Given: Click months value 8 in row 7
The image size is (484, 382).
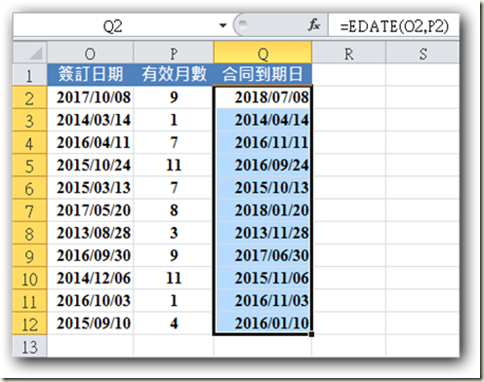Looking at the screenshot, I should pyautogui.click(x=173, y=211).
